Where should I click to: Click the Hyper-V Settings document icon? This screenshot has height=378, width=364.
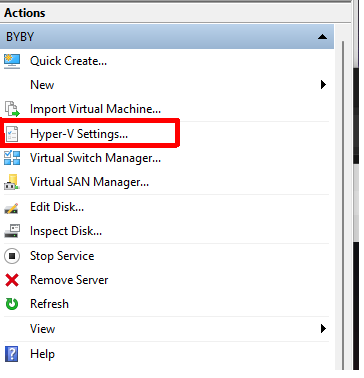coord(12,134)
